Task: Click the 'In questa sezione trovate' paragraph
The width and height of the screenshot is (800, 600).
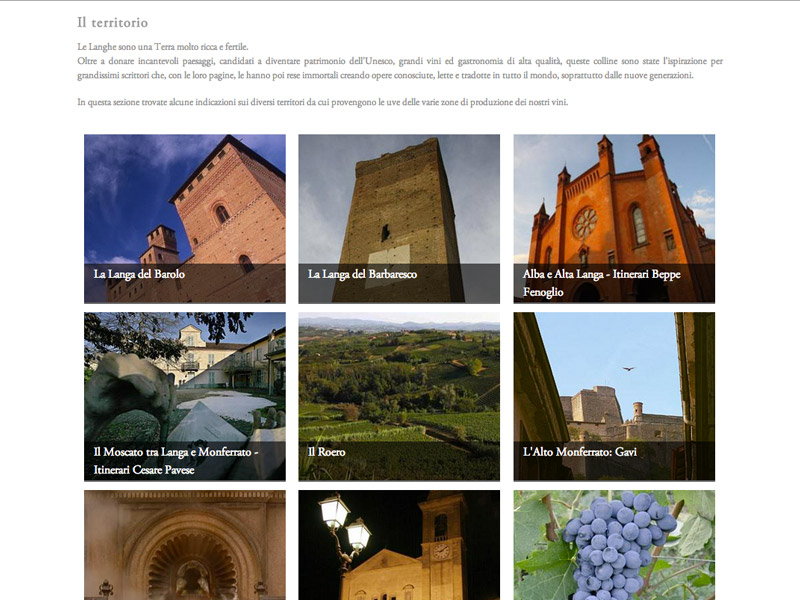Action: (322, 102)
